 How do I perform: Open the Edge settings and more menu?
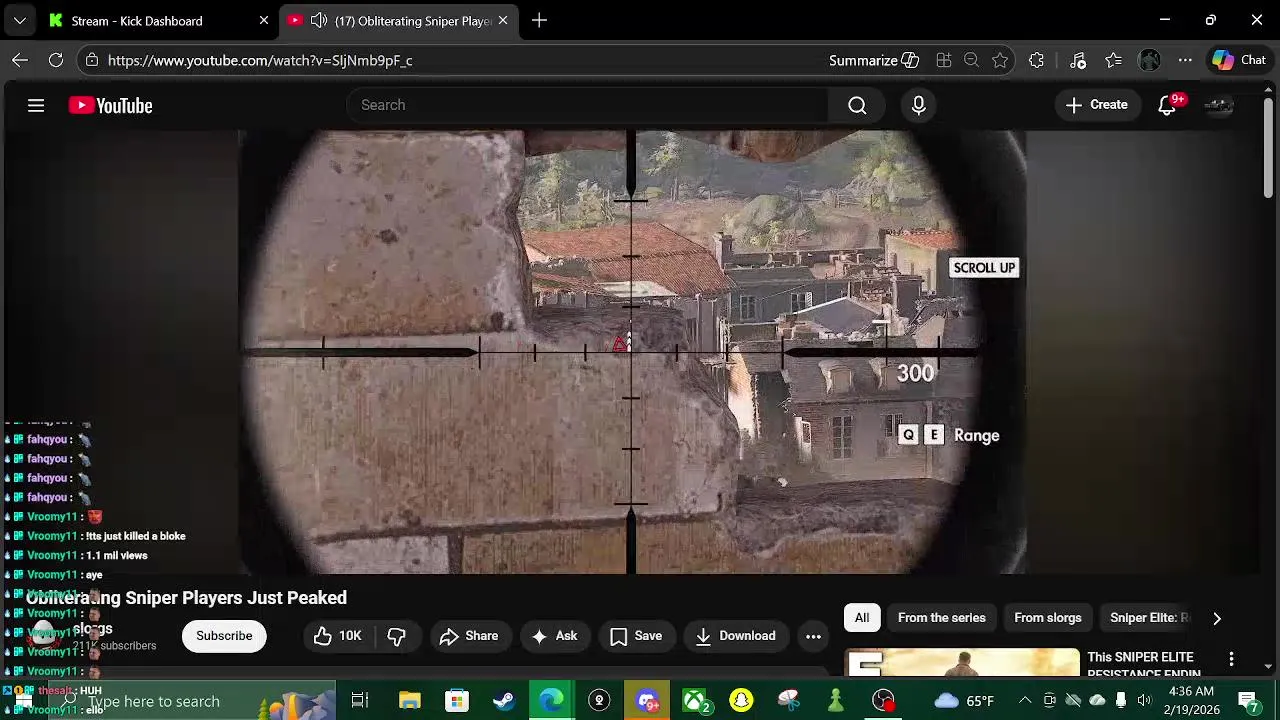[x=1185, y=60]
